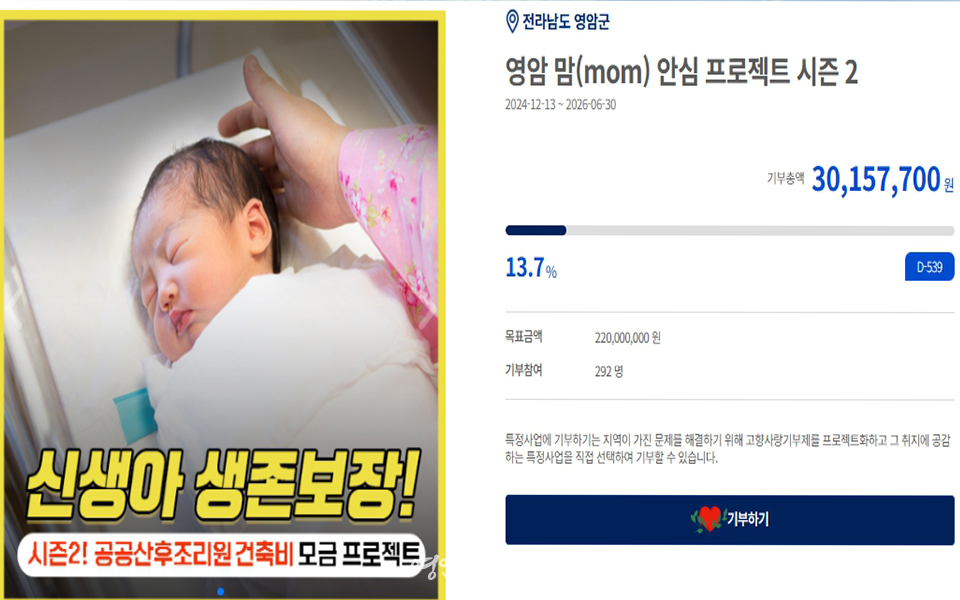Click the 시즌2! 공공산후조리원 건축비 모금 프로젝트 caption
The image size is (960, 600).
tap(221, 555)
